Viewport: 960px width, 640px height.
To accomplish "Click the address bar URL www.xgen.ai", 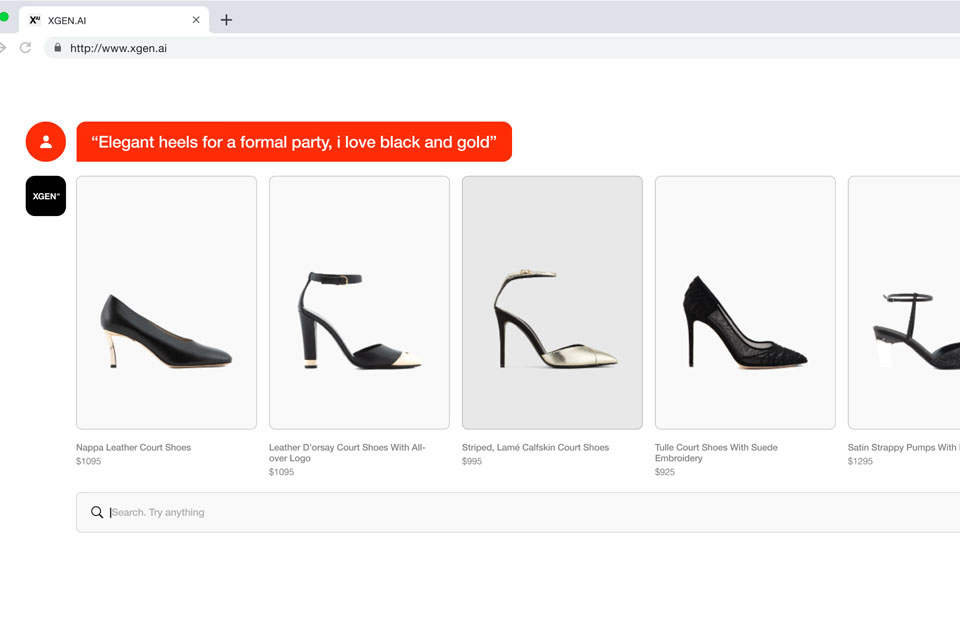I will [x=117, y=47].
